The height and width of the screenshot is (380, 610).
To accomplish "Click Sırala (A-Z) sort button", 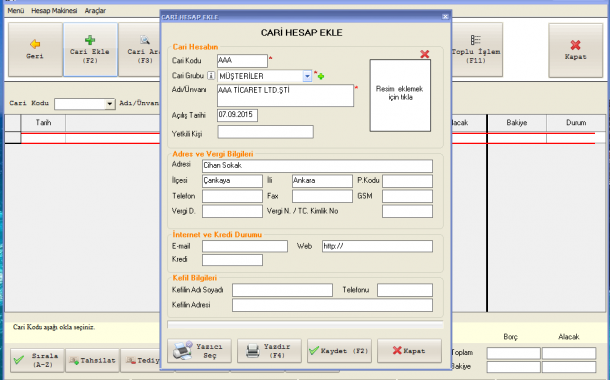I will point(37,360).
